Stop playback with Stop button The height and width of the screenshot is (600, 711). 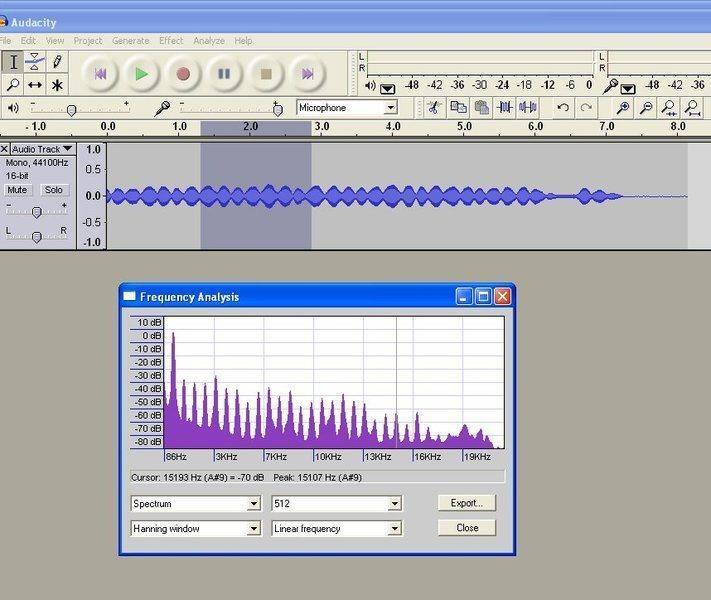click(x=266, y=73)
